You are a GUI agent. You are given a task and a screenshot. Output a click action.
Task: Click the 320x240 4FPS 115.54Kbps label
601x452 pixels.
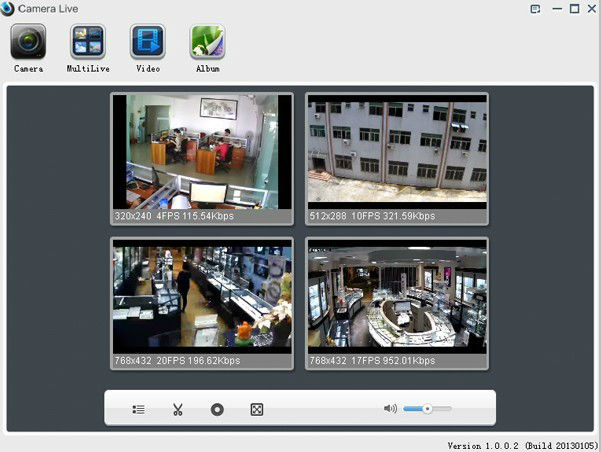tap(174, 216)
